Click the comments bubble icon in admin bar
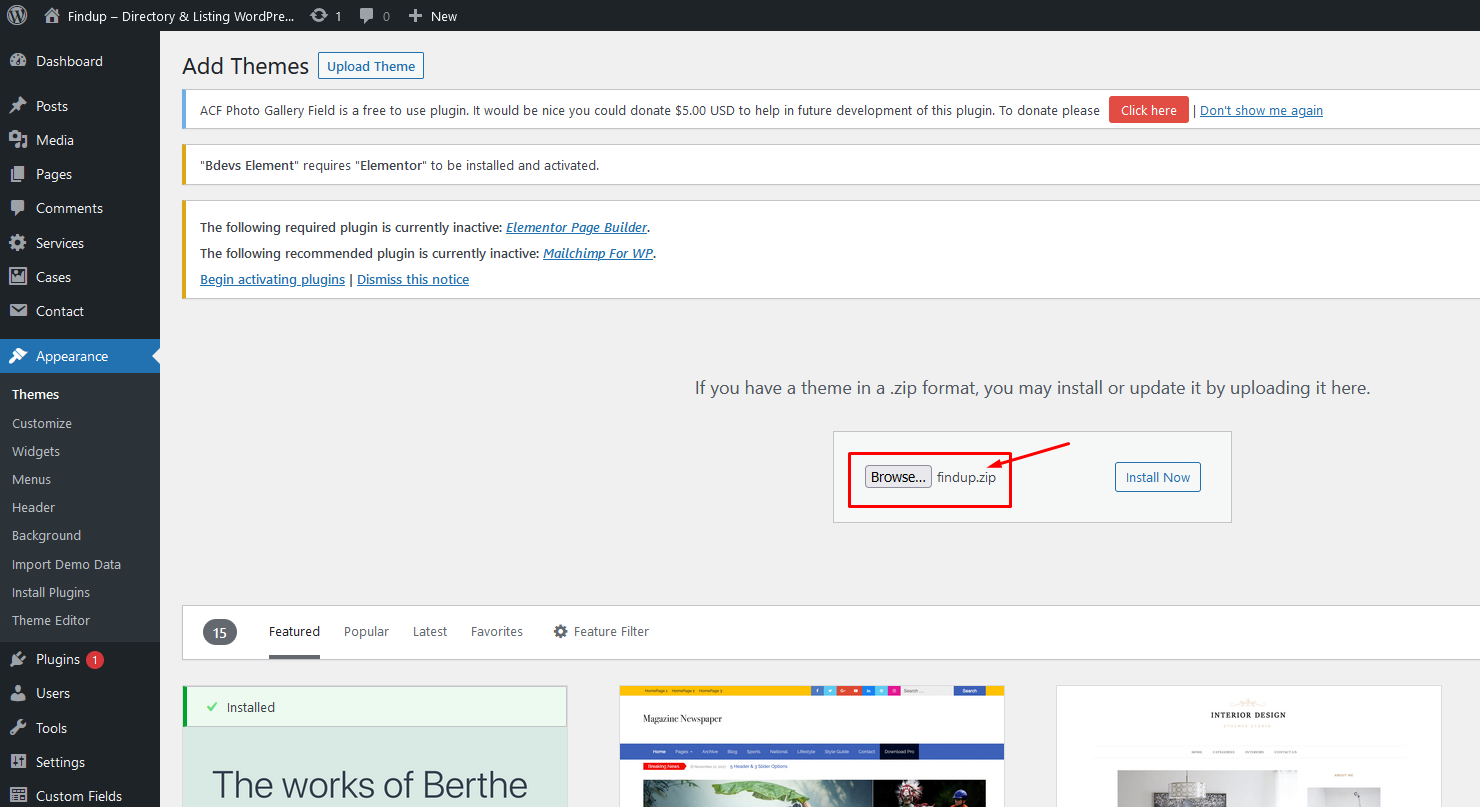 368,16
